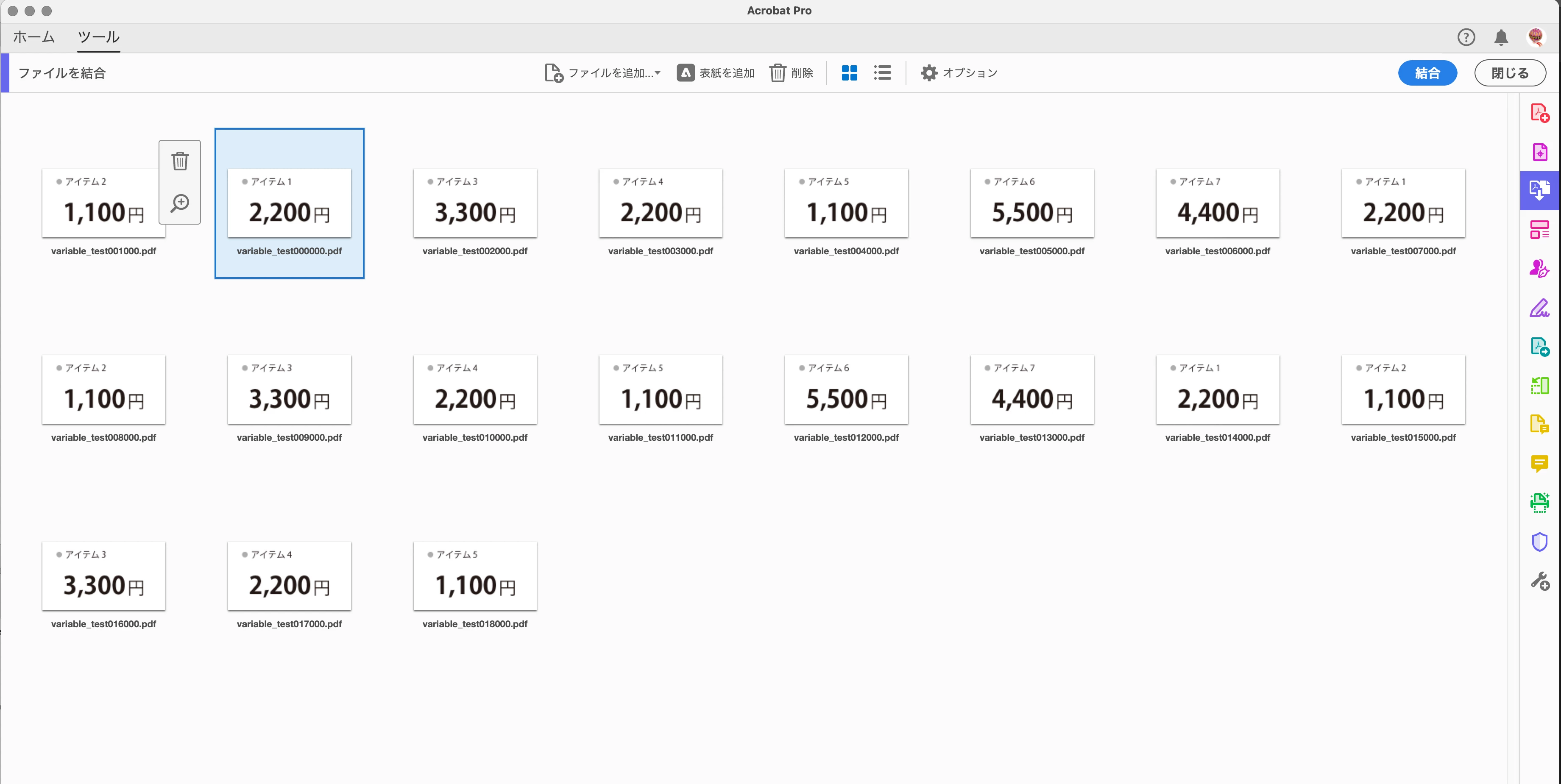Switch to list view
The width and height of the screenshot is (1561, 784).
click(x=882, y=73)
